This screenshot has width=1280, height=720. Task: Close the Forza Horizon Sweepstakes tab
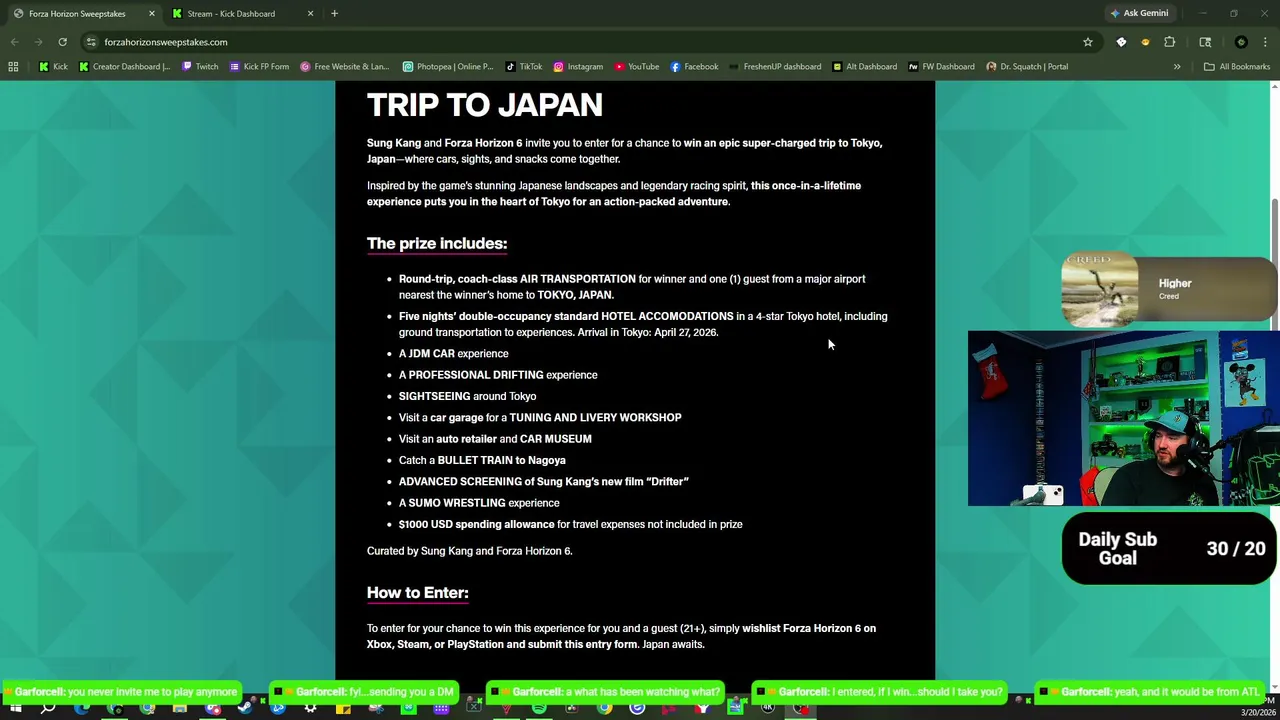tap(151, 14)
